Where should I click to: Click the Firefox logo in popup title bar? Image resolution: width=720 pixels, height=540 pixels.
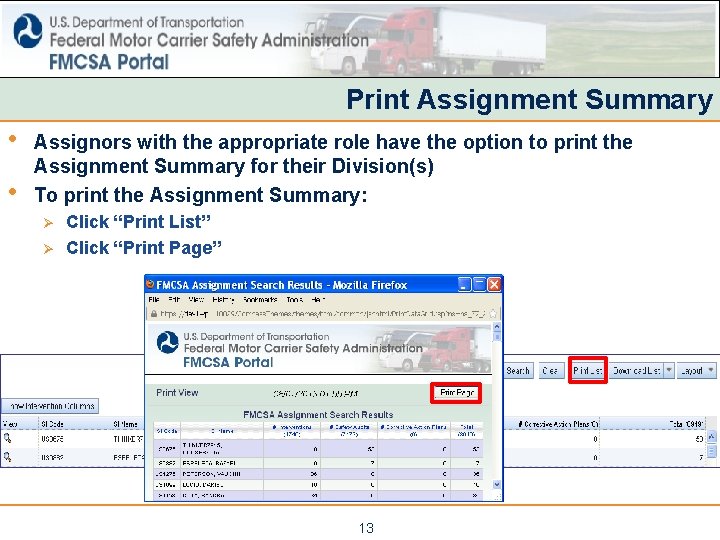(x=150, y=284)
